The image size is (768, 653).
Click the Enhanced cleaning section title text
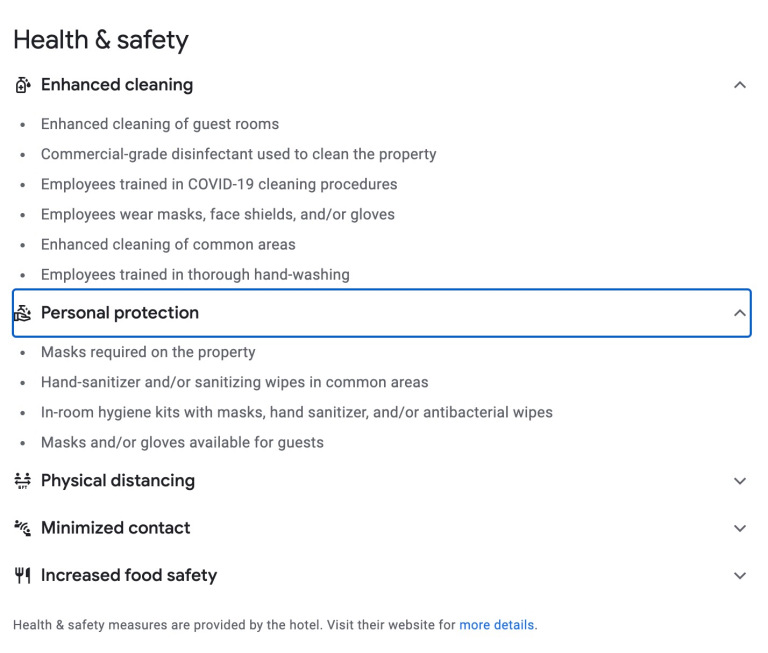(117, 85)
